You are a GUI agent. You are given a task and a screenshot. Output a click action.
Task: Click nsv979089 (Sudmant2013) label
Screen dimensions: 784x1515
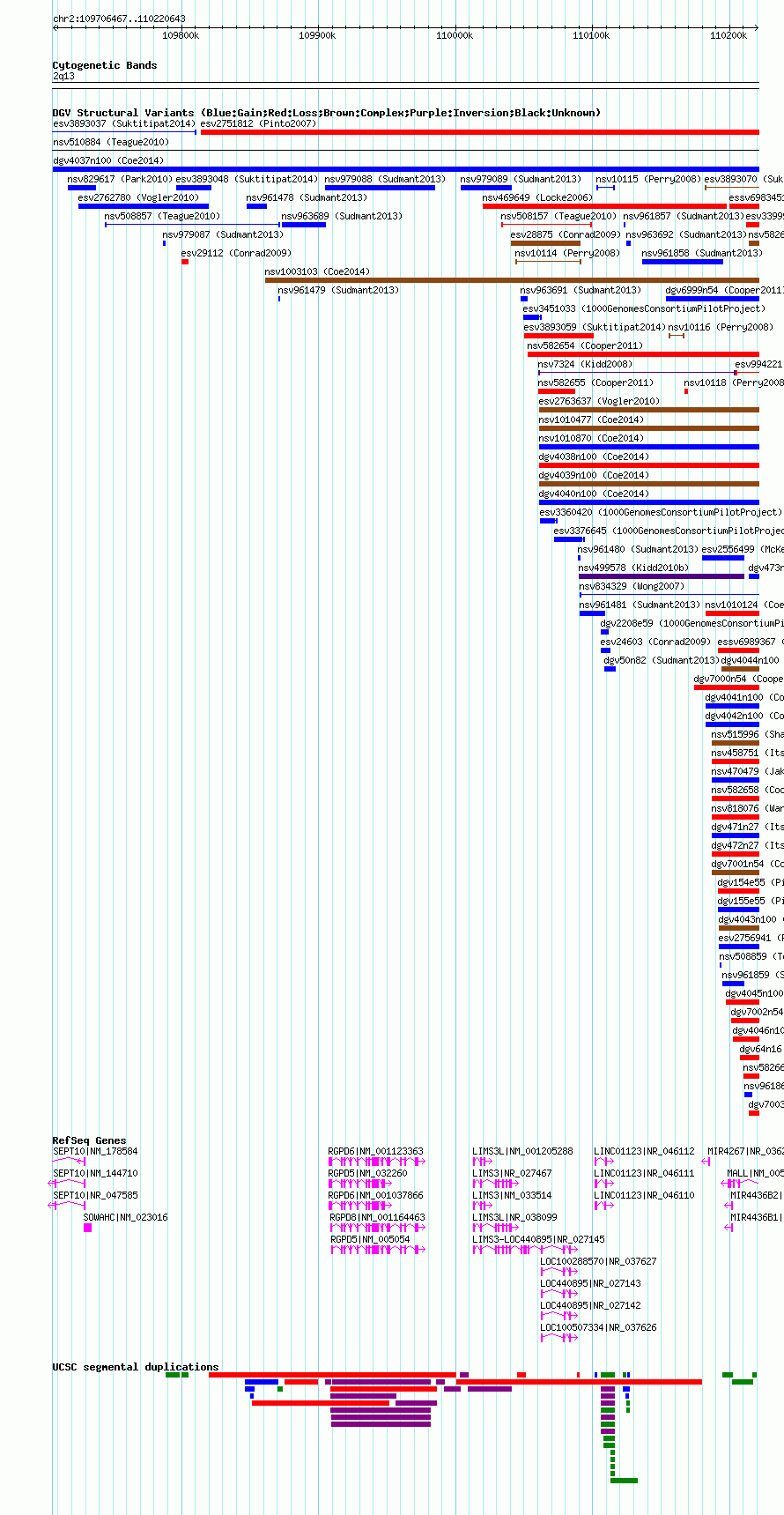[x=521, y=179]
